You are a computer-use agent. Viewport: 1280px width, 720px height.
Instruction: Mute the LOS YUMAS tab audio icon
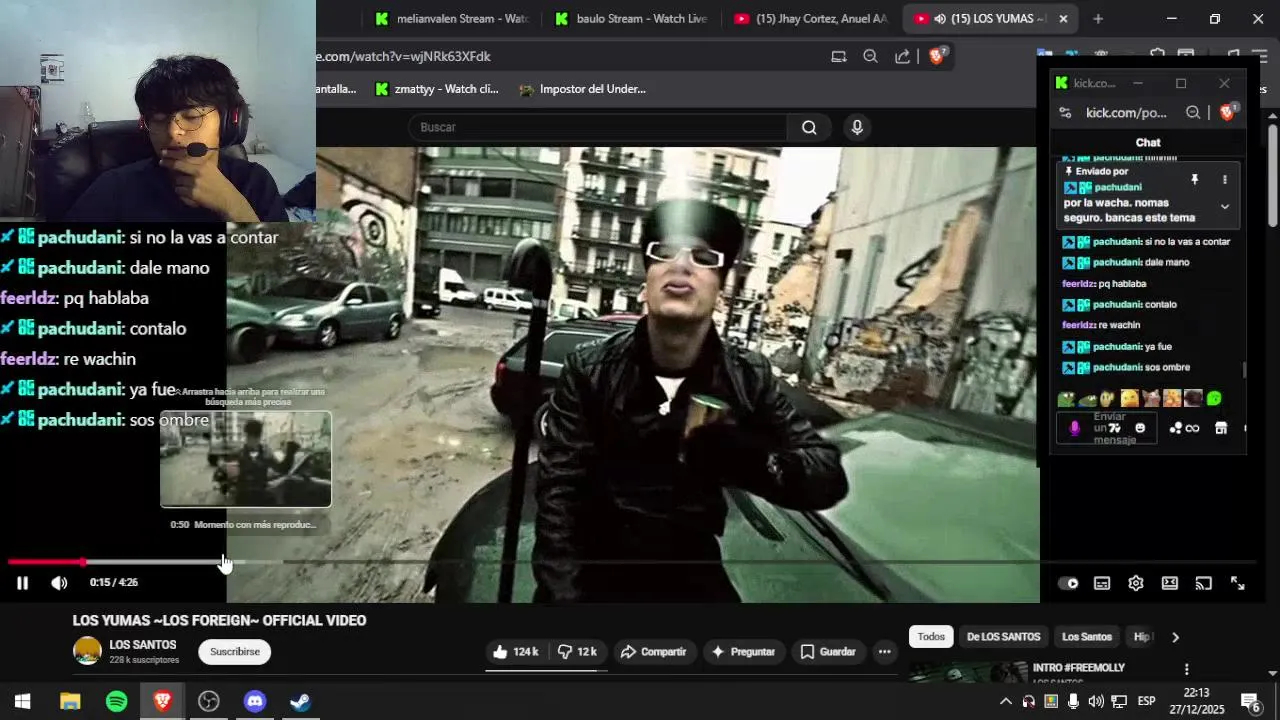[940, 19]
